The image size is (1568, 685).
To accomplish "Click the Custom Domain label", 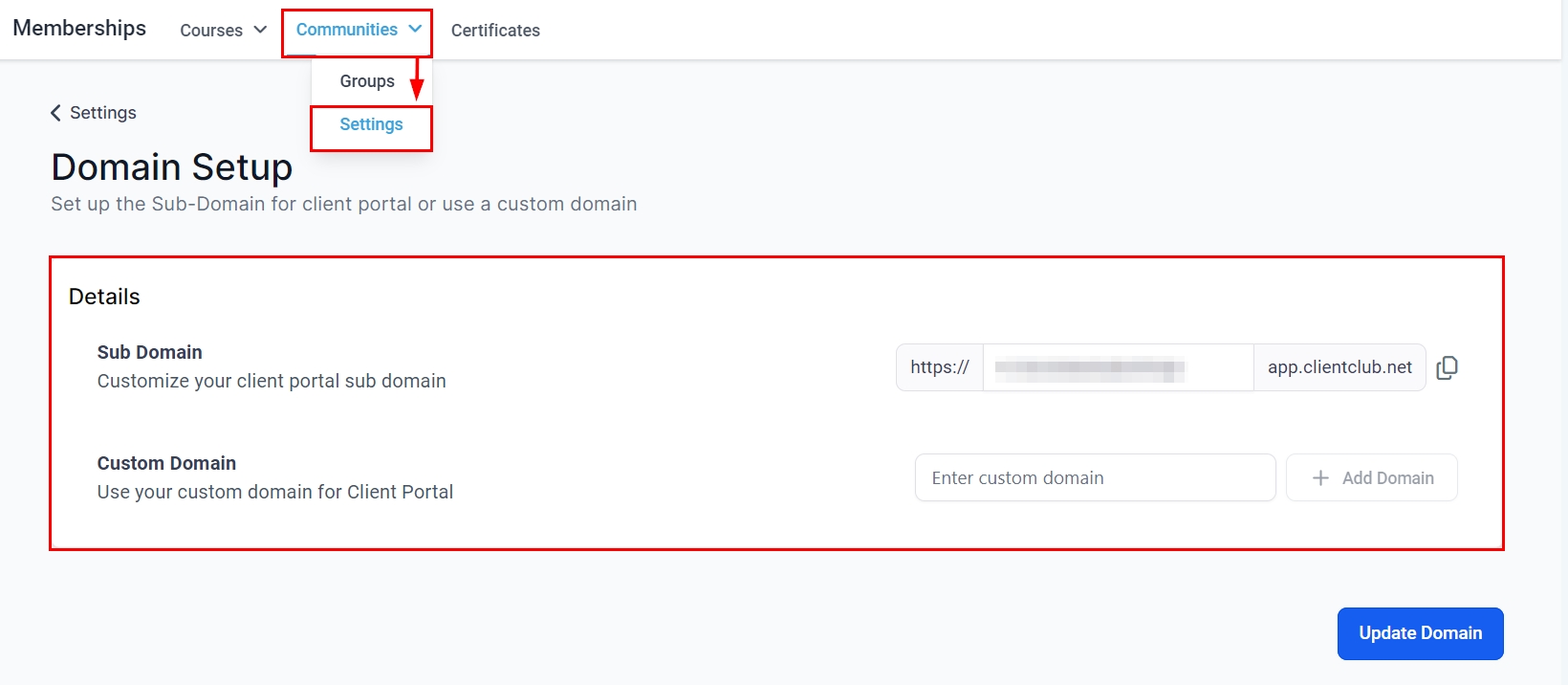I will 166,463.
